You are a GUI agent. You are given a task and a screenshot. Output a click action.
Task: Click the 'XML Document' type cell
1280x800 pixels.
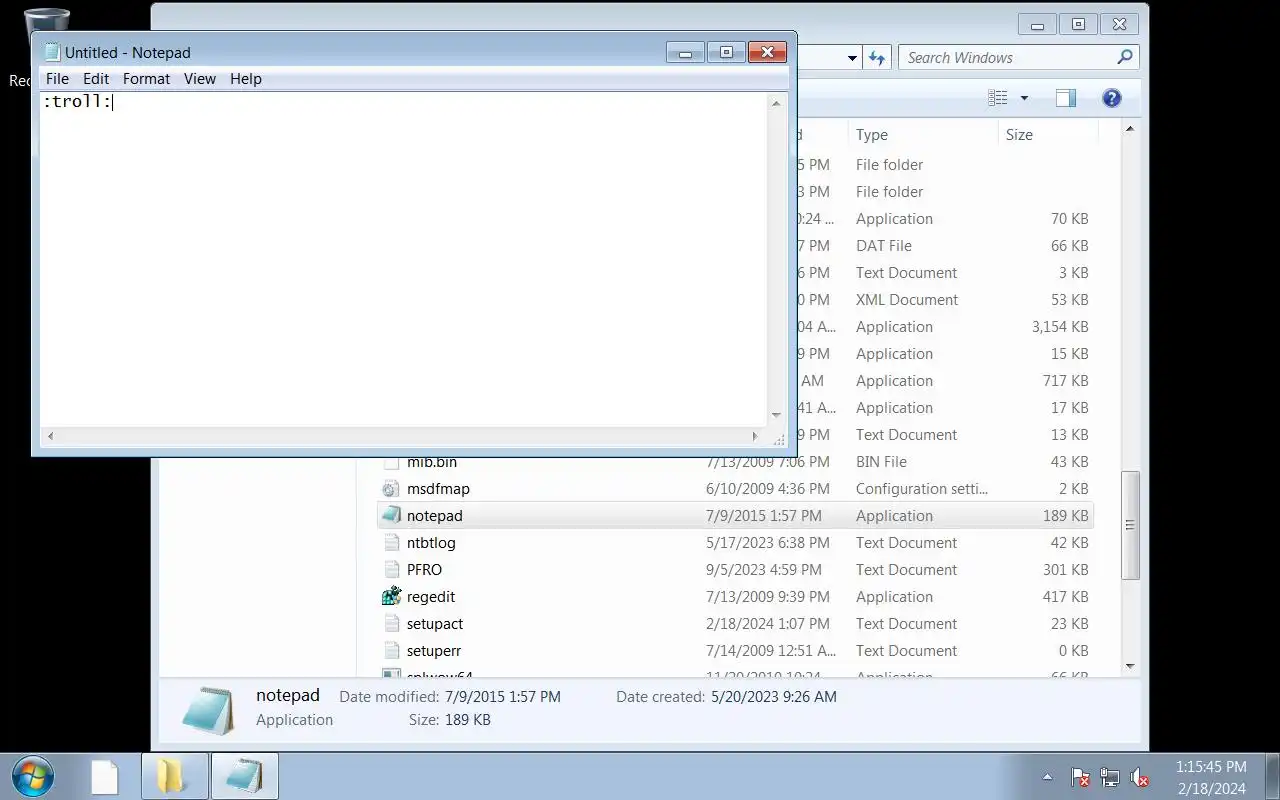[x=907, y=300]
